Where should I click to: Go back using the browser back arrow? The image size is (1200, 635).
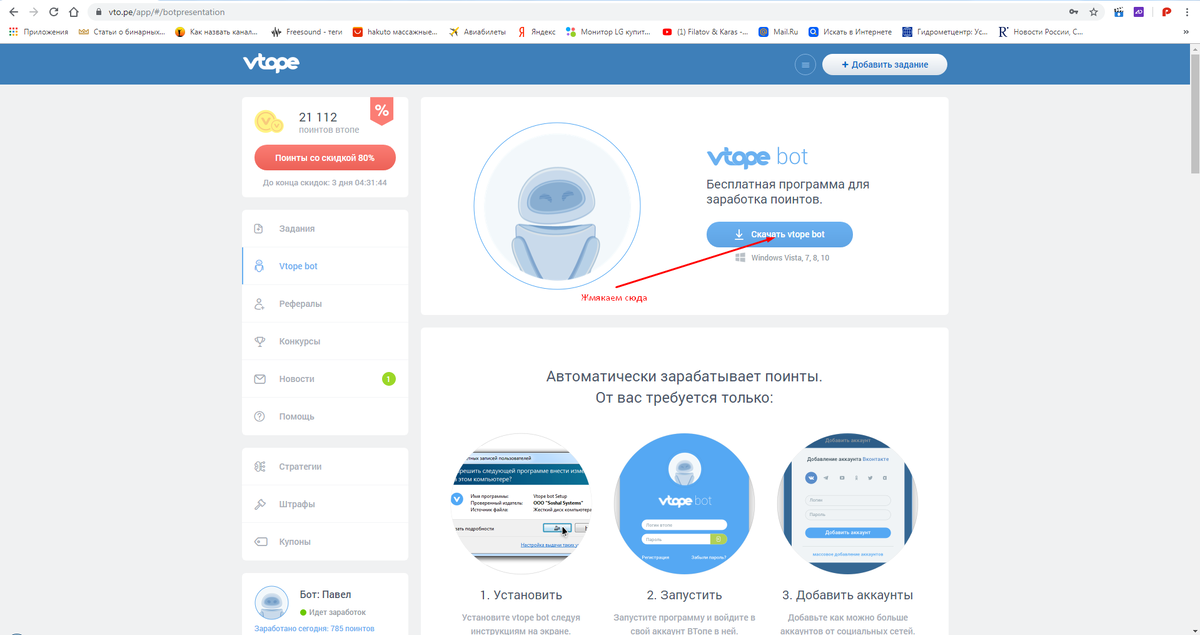click(x=13, y=12)
